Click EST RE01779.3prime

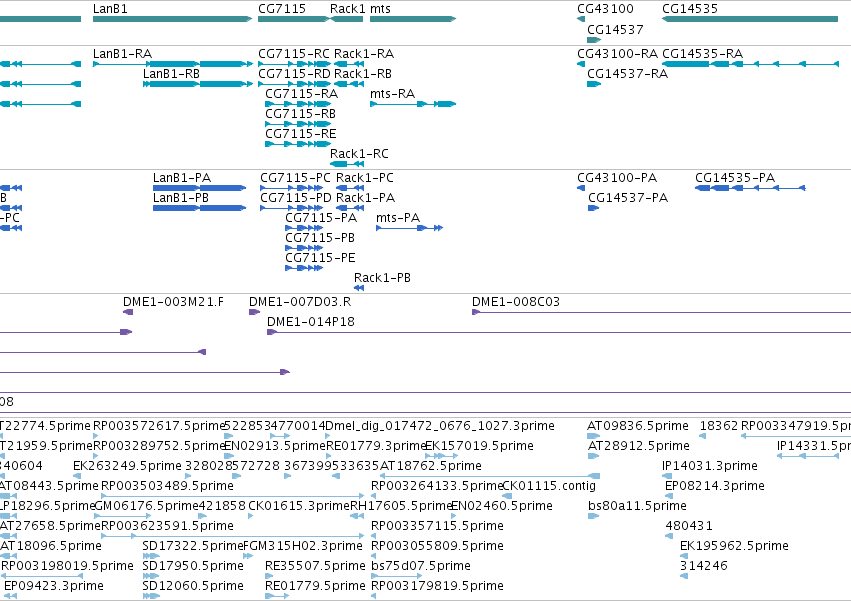click(329, 456)
